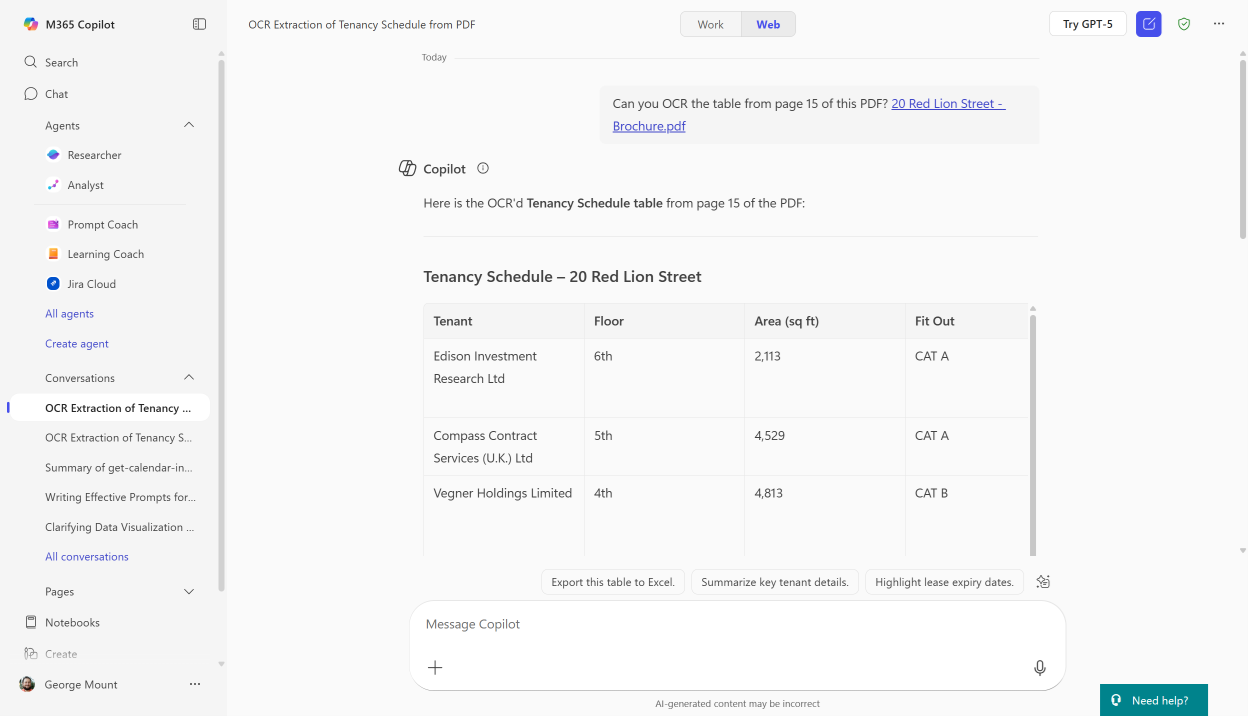Open Search in the sidebar
Screen dimensions: 1248x716
click(61, 62)
